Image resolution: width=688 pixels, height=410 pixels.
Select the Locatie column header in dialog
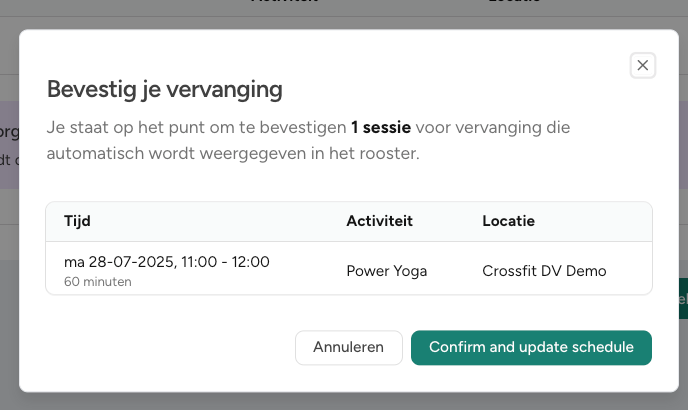(x=508, y=221)
